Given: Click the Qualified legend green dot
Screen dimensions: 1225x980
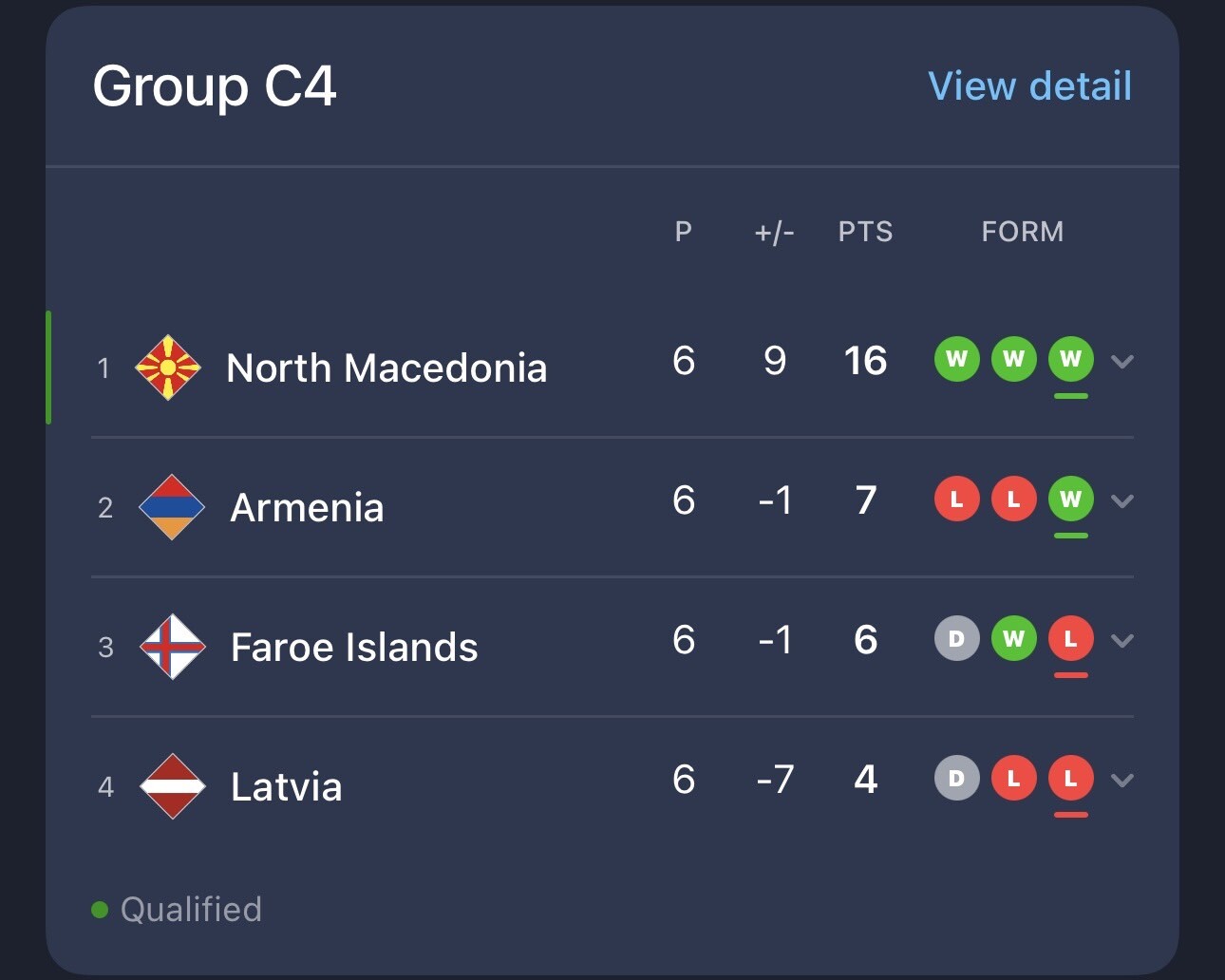Looking at the screenshot, I should (x=100, y=910).
